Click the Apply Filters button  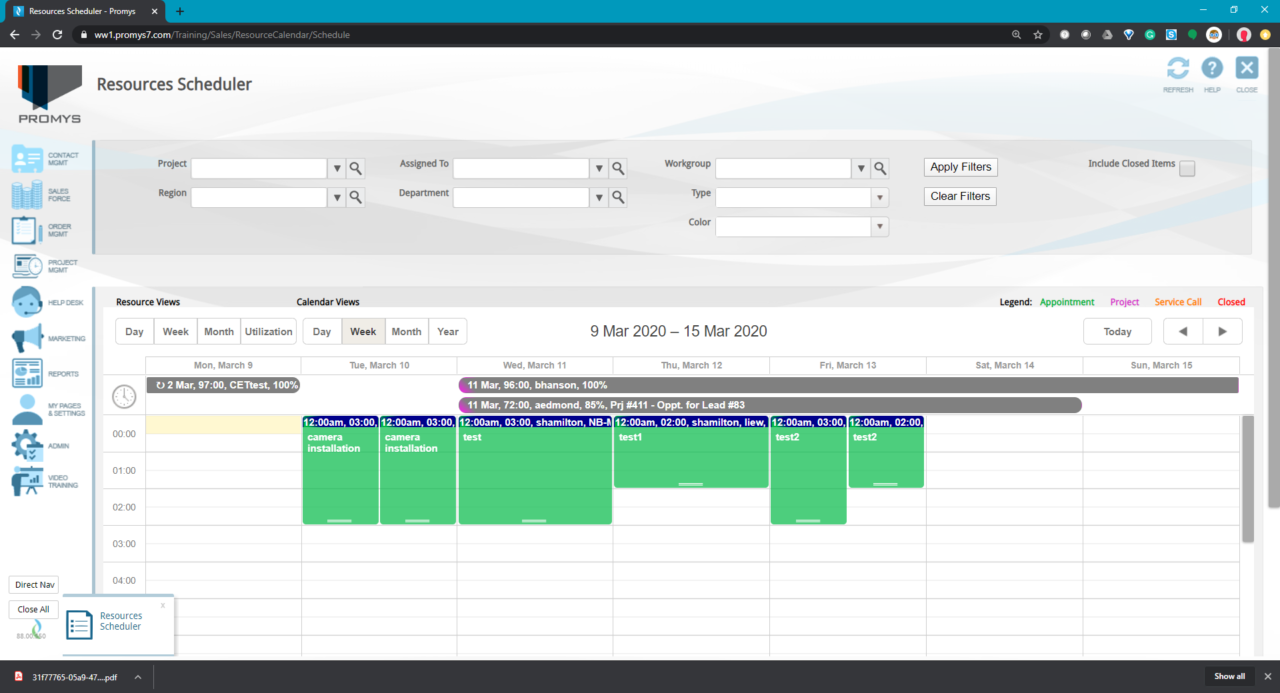pyautogui.click(x=960, y=167)
